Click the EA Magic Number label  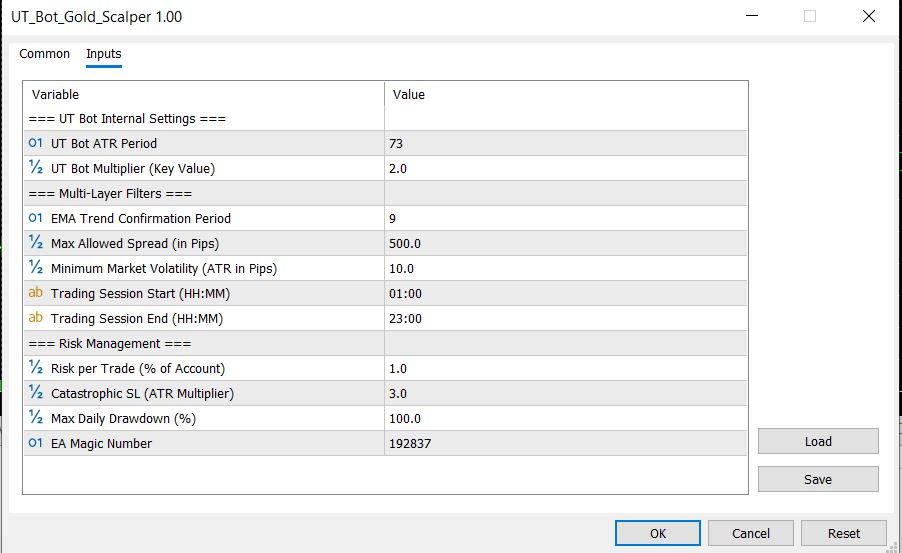(x=101, y=444)
